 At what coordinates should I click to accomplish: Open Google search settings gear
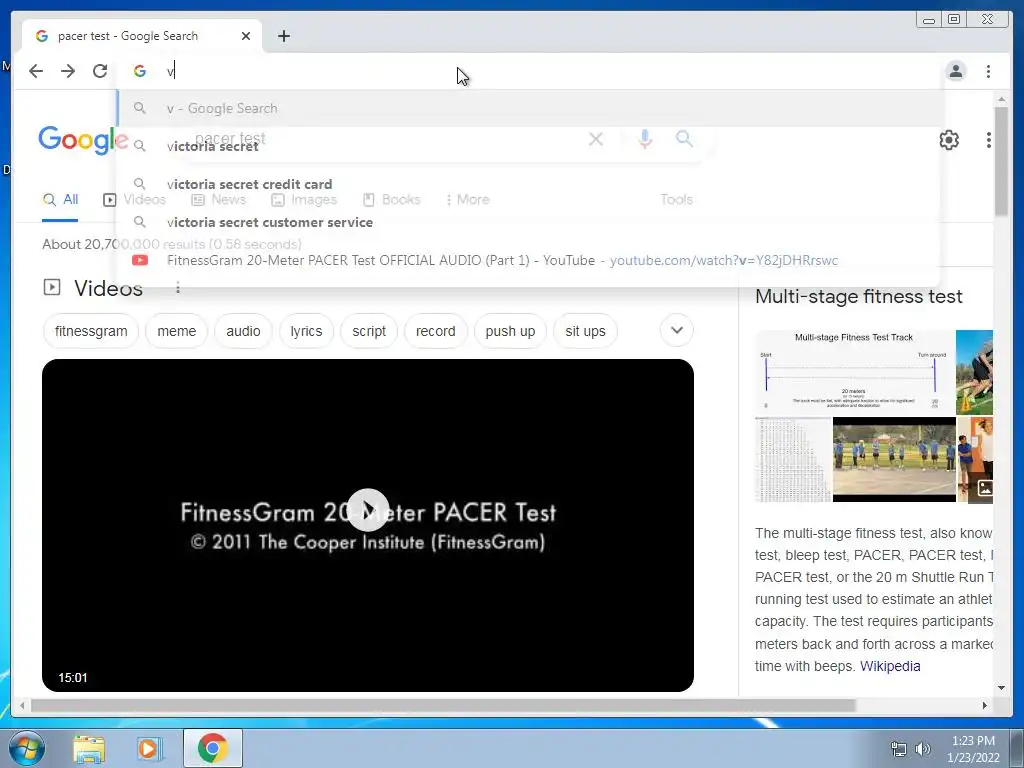pos(949,139)
